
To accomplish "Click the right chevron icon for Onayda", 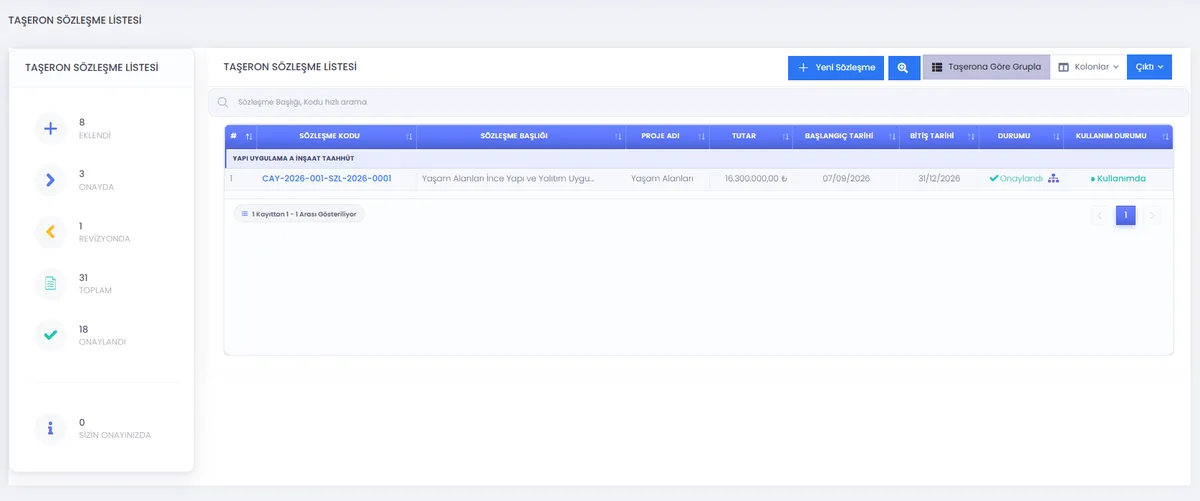I will [x=50, y=180].
